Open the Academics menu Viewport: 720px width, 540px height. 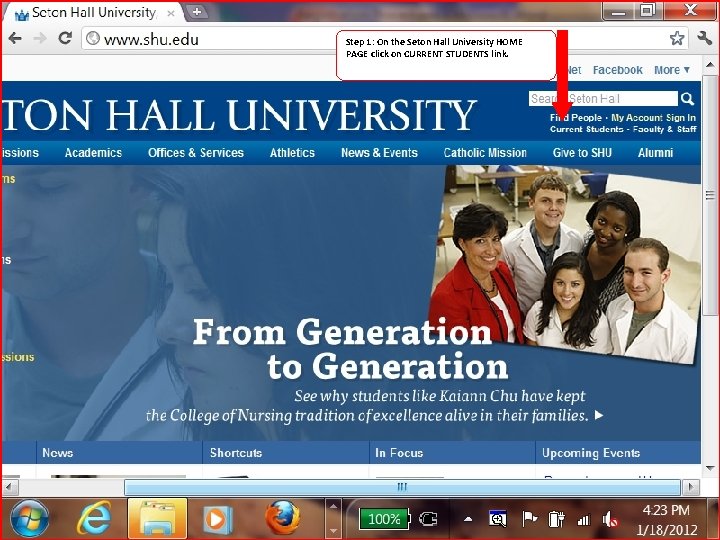point(93,153)
